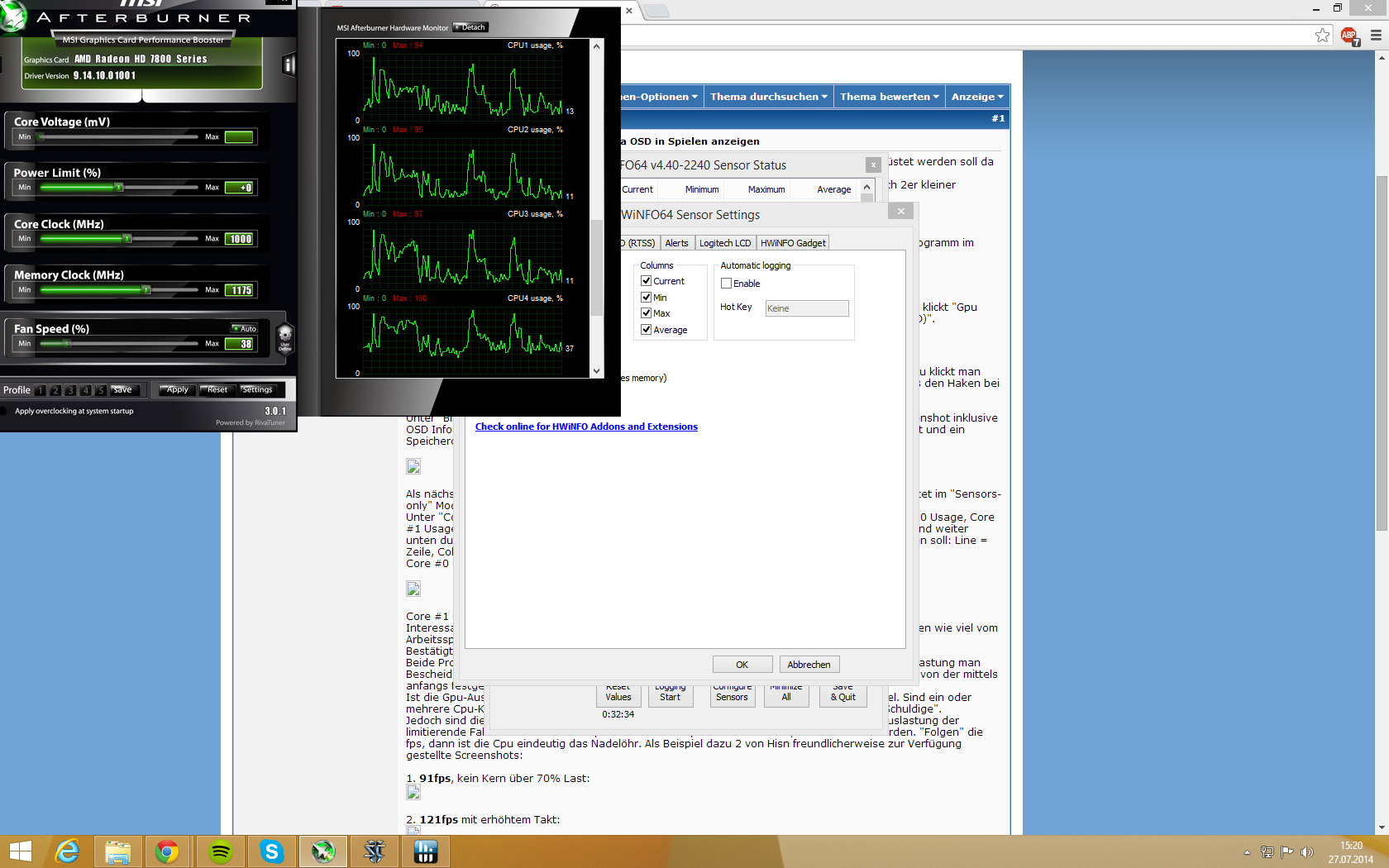
Task: Click OK in Sensor Settings dialog
Action: click(x=742, y=665)
